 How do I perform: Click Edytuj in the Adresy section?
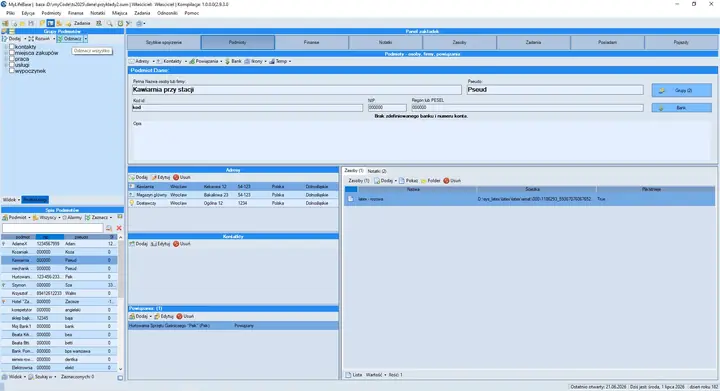tap(161, 177)
